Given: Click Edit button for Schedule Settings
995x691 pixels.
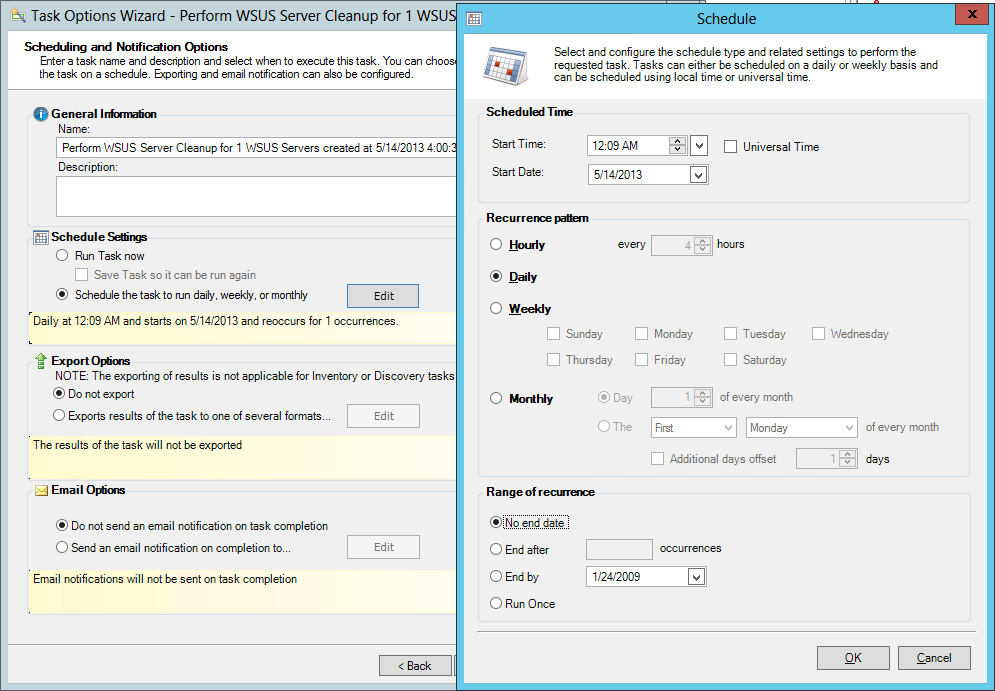Looking at the screenshot, I should click(x=383, y=296).
